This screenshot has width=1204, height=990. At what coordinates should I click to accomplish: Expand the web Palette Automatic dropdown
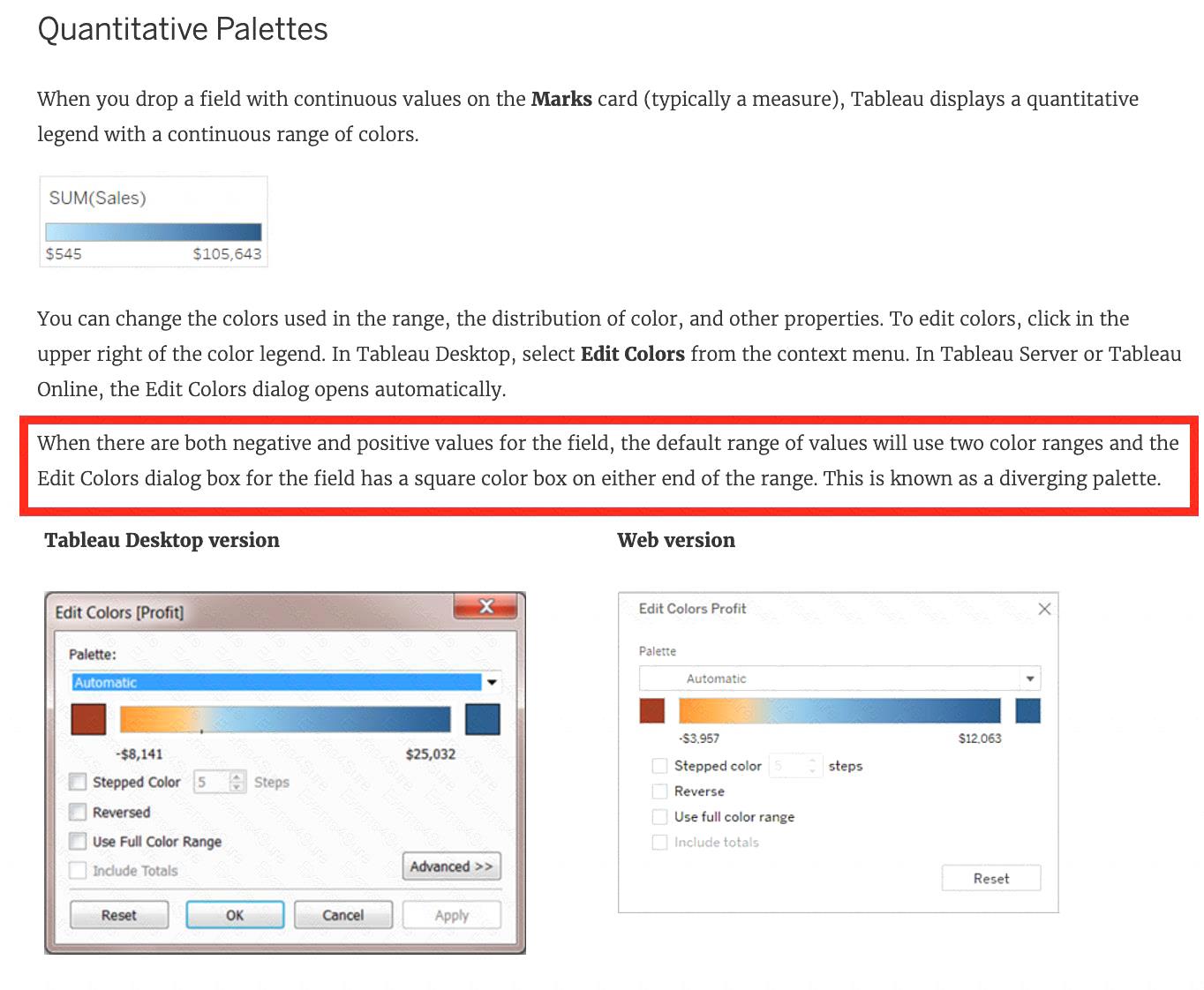tap(1029, 679)
